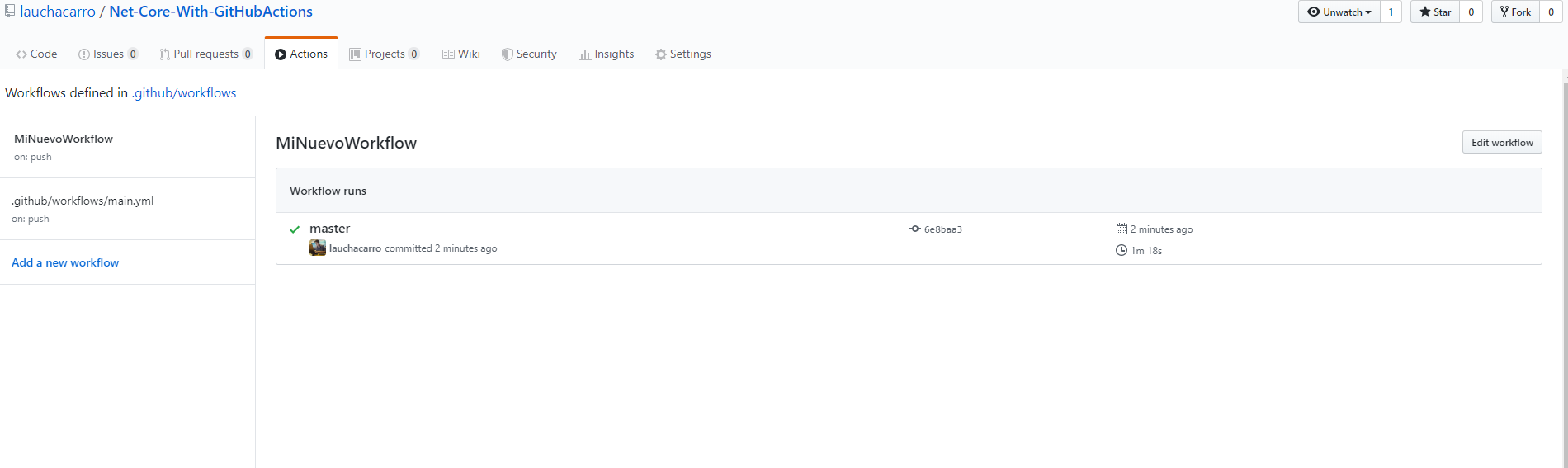Click the project board icon on Projects tab
This screenshot has height=468, width=1568.
(x=356, y=54)
